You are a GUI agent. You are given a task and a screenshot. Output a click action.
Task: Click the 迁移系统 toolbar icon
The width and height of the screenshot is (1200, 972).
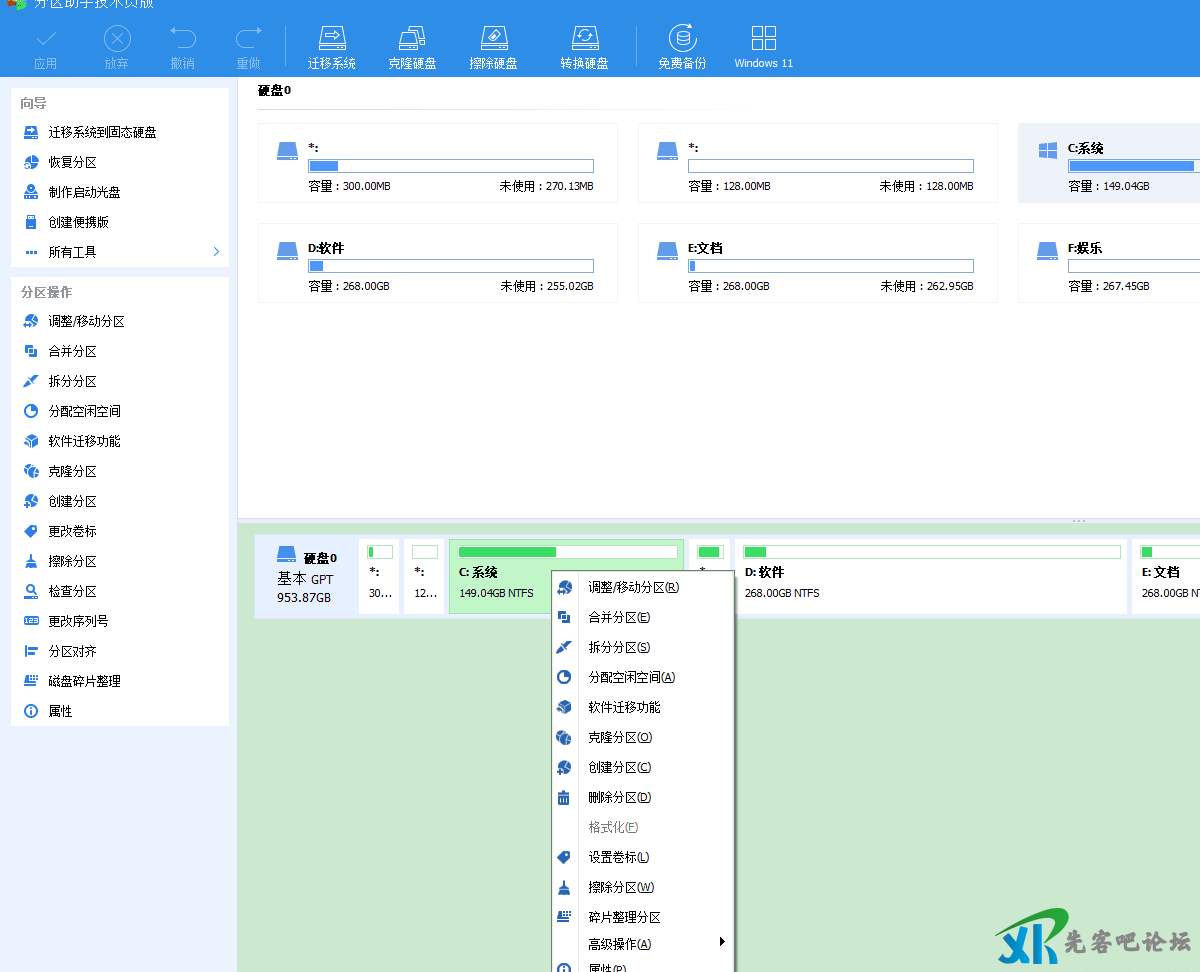coord(331,39)
